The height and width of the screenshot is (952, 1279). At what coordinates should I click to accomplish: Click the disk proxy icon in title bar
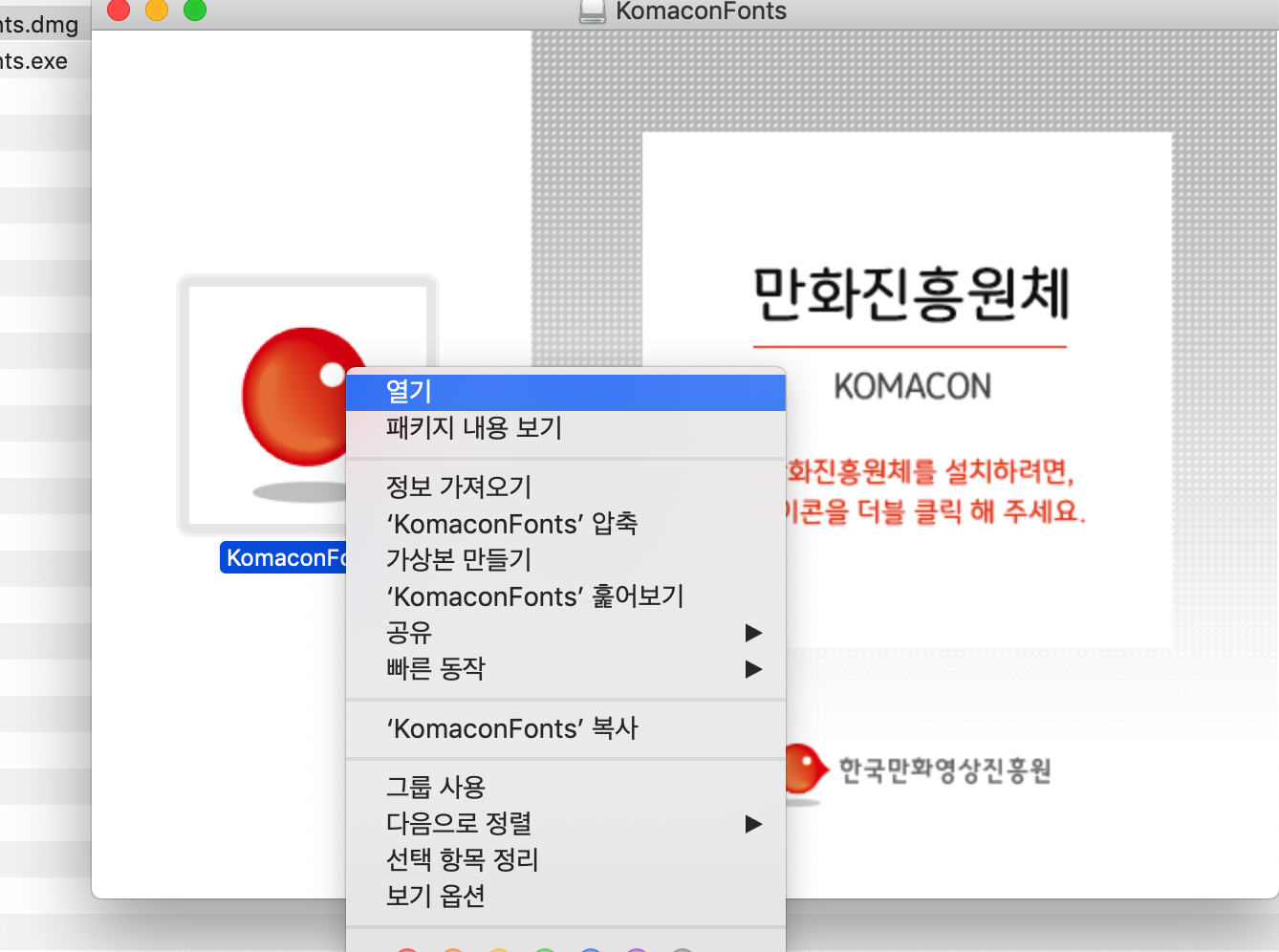[x=593, y=11]
